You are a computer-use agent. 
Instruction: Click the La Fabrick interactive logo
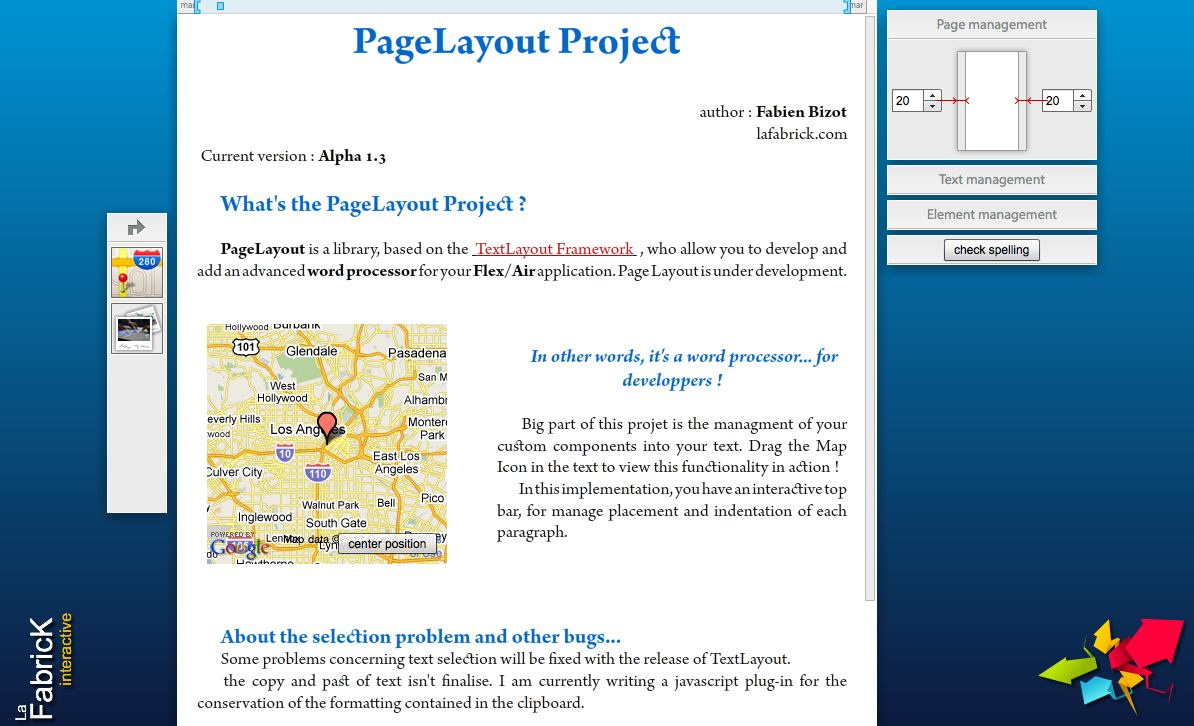click(48, 666)
